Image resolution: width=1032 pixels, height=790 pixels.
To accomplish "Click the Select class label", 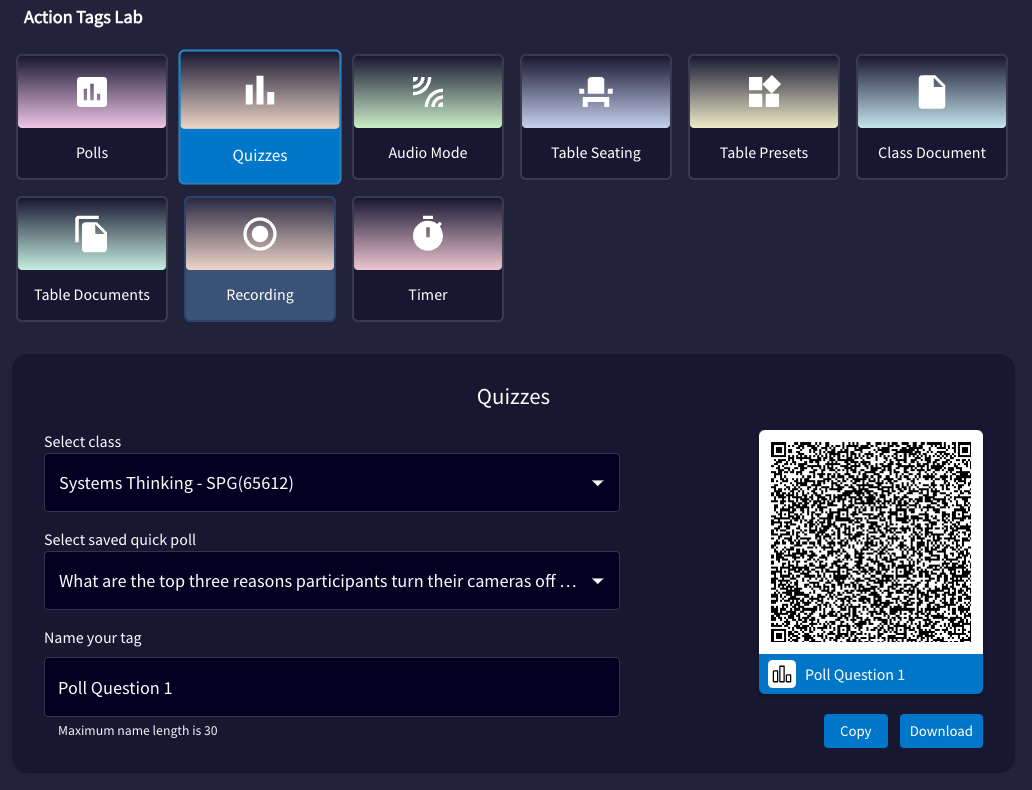I will (x=82, y=442).
